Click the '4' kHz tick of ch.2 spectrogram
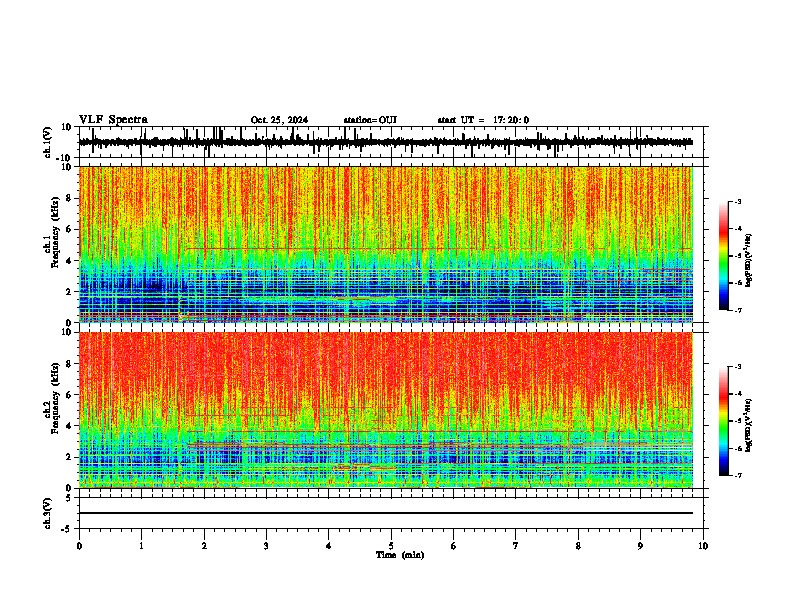This screenshot has height=612, width=792. [70, 426]
